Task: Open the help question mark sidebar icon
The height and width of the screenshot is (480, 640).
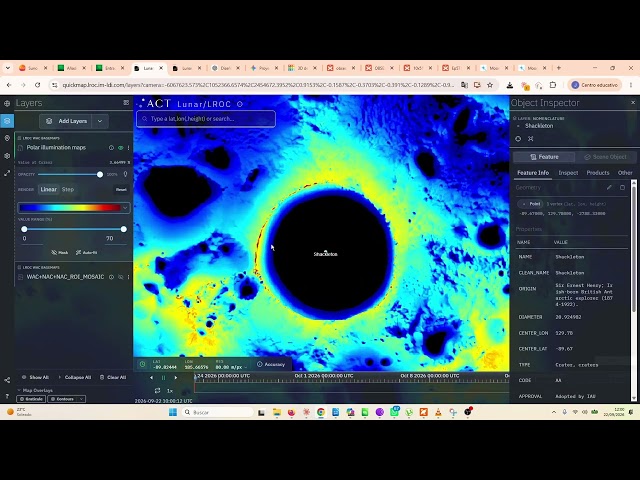Action: 7,396
